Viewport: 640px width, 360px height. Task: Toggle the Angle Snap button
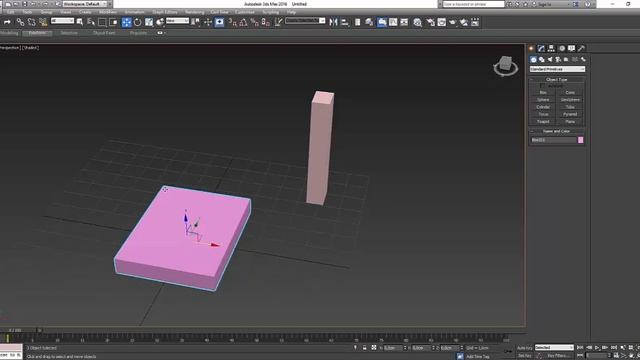243,22
